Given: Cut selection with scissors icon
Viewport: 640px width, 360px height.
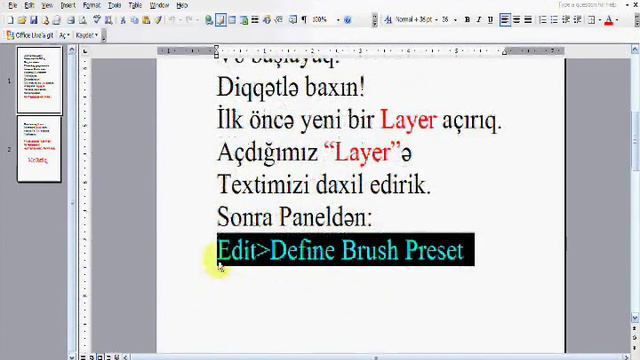Looking at the screenshot, I should point(122,20).
